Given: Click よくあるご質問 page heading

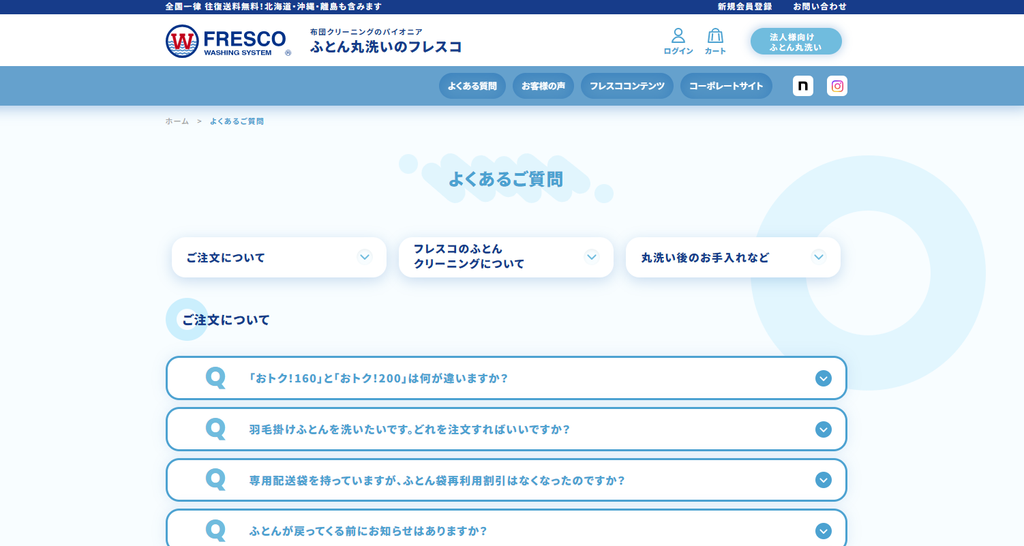Looking at the screenshot, I should click(x=506, y=179).
